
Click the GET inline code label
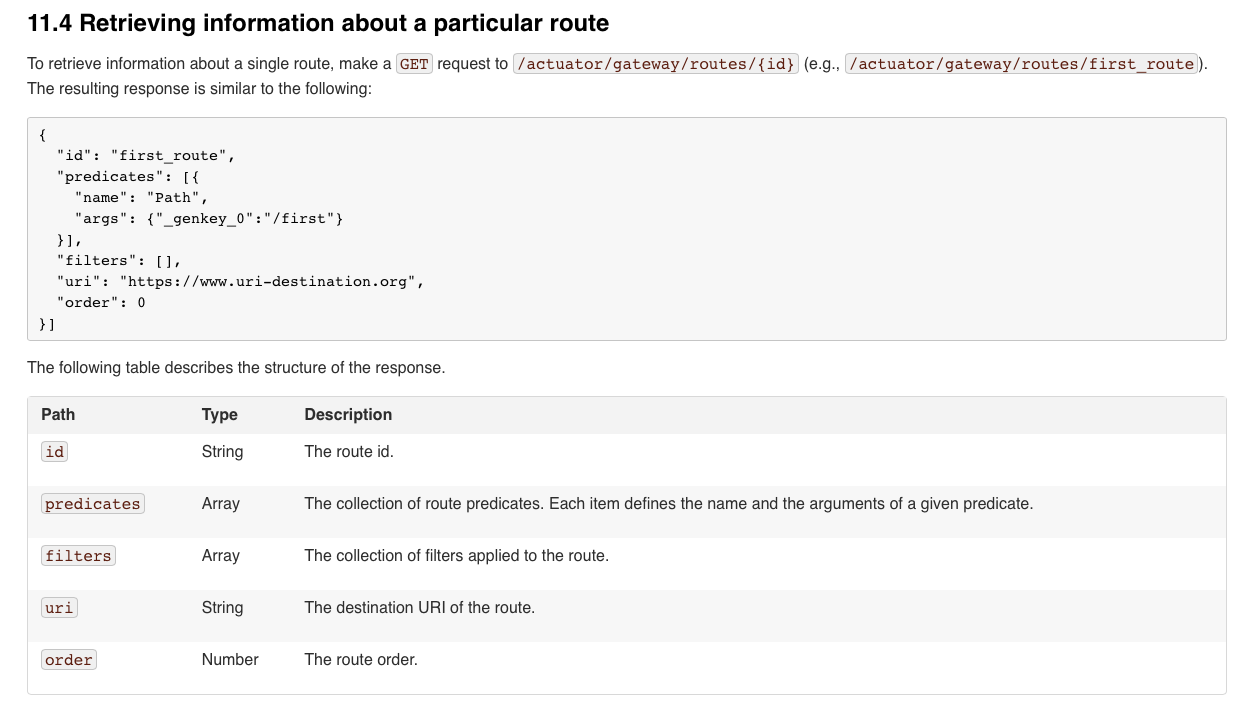[414, 64]
